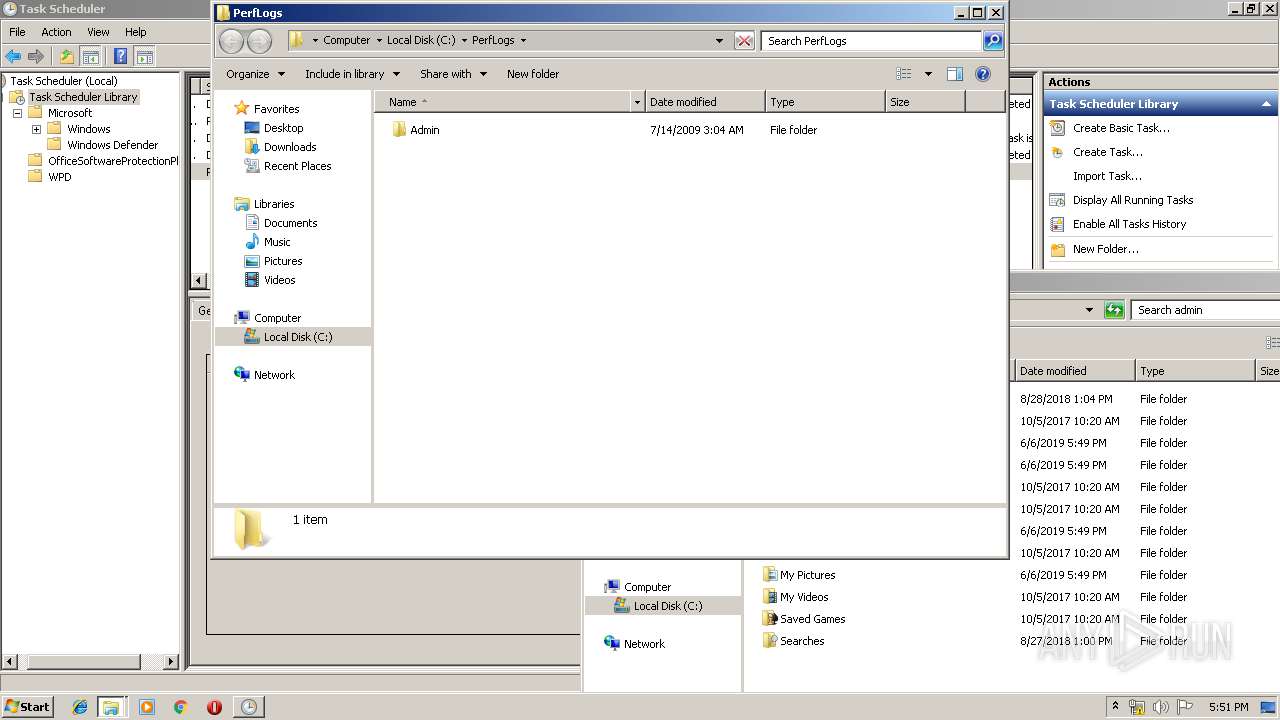The width and height of the screenshot is (1280, 720).
Task: Open Downloads in PerfLogs Favorites
Action: click(x=290, y=147)
